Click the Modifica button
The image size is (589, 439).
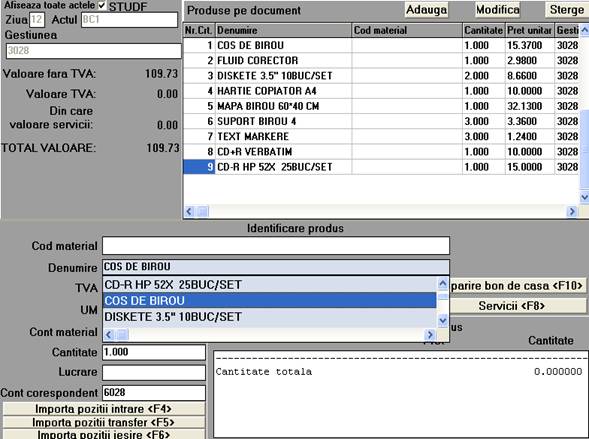[x=498, y=10]
